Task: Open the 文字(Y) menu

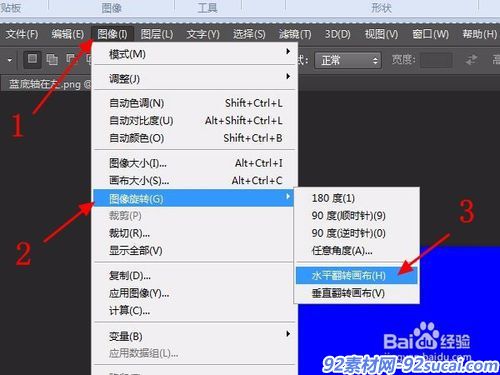Action: (x=203, y=34)
